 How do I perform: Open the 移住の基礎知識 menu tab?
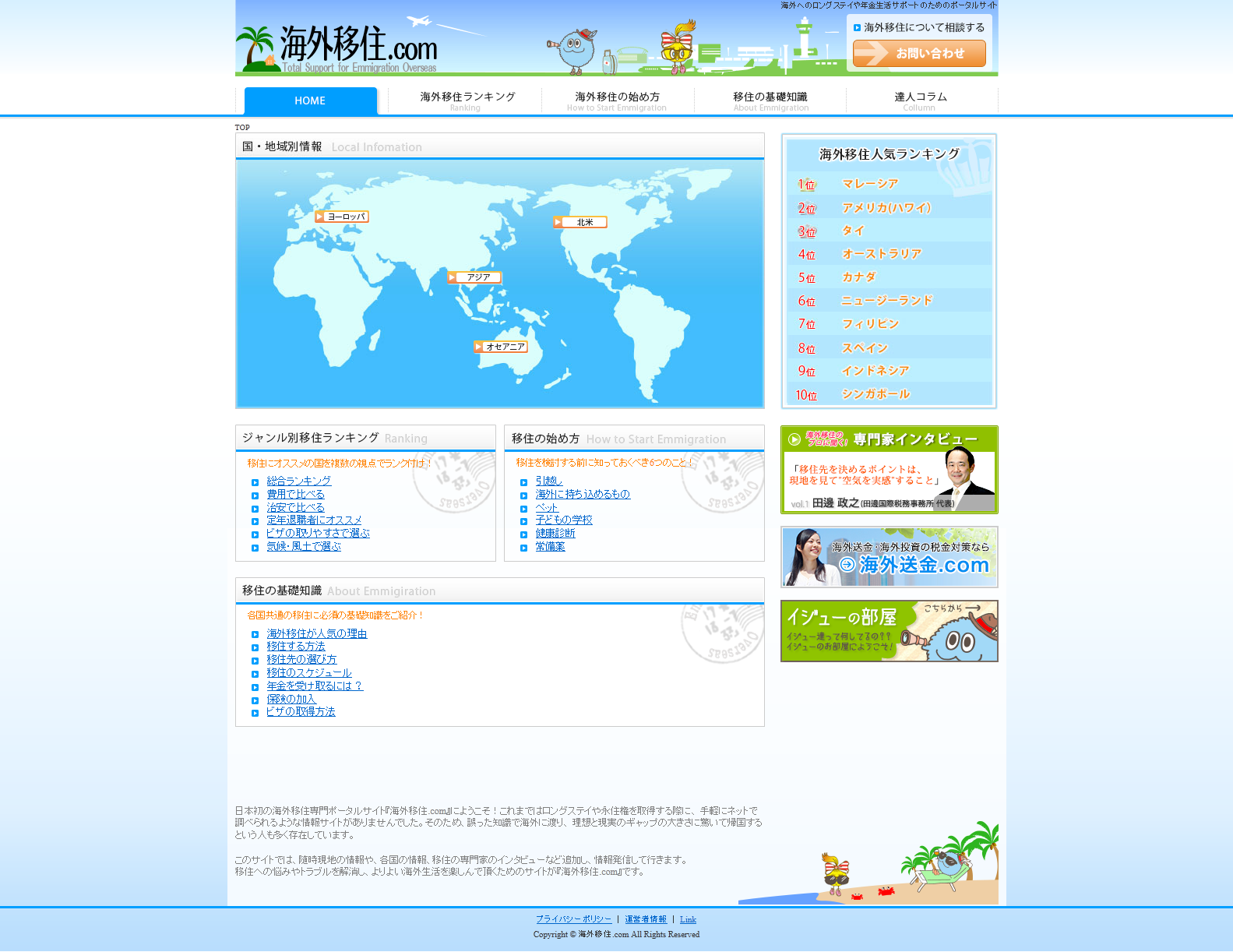tap(770, 100)
